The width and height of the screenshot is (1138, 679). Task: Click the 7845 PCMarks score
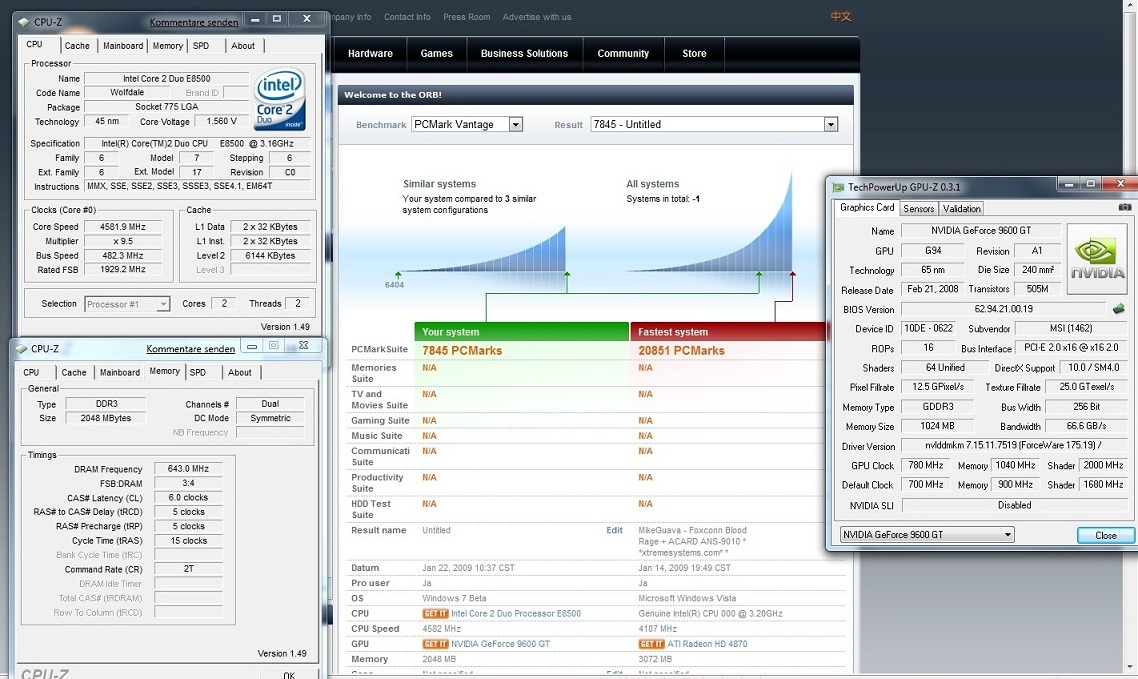pyautogui.click(x=462, y=350)
